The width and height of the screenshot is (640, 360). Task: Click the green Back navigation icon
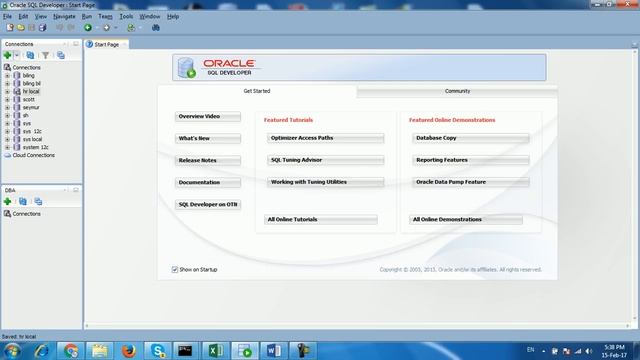(88, 27)
